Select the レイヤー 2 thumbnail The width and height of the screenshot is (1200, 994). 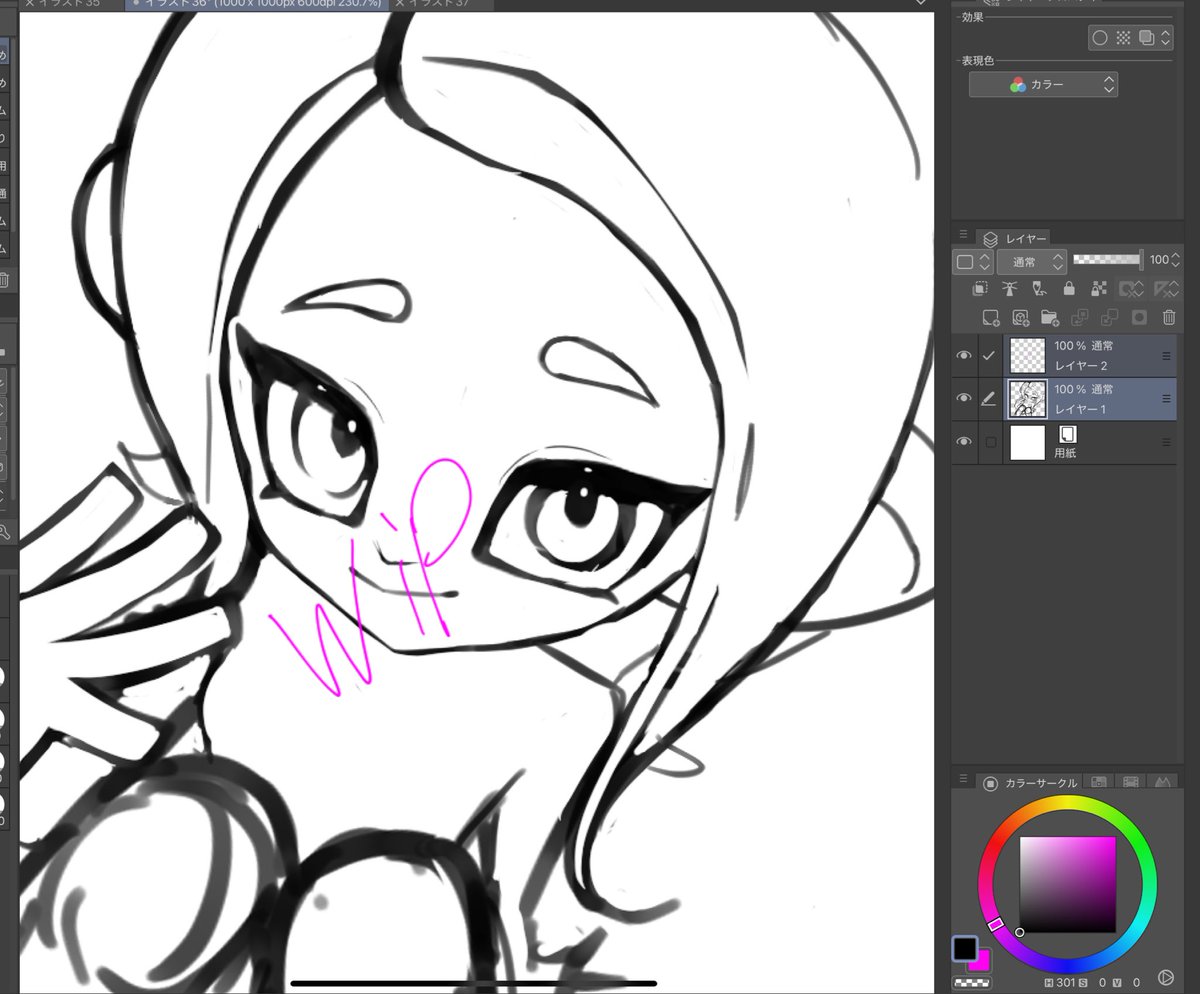[1027, 355]
